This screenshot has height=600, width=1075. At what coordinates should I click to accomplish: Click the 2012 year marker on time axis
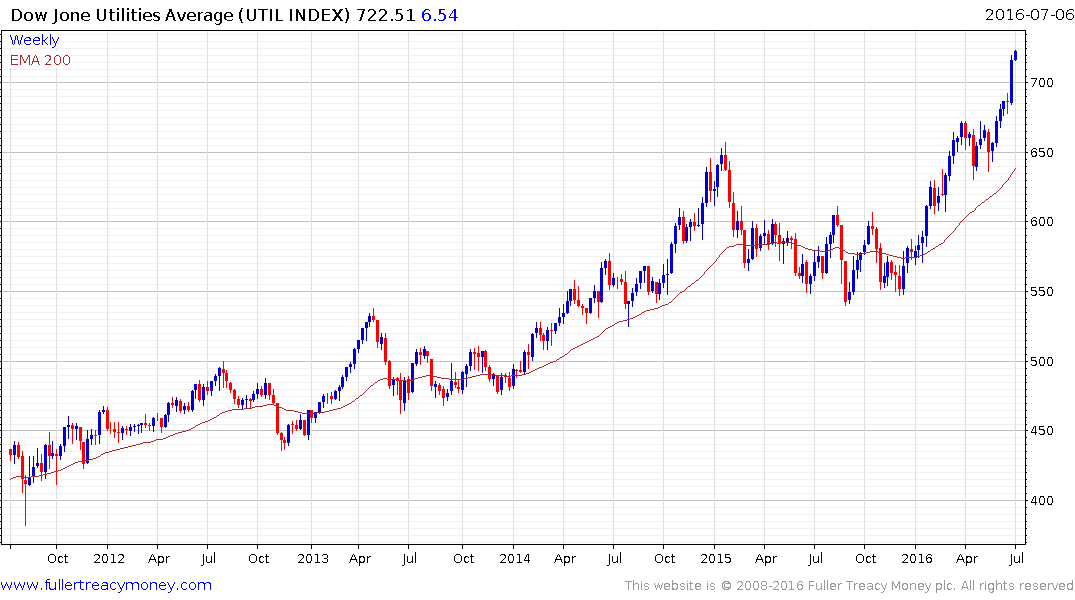pos(109,558)
